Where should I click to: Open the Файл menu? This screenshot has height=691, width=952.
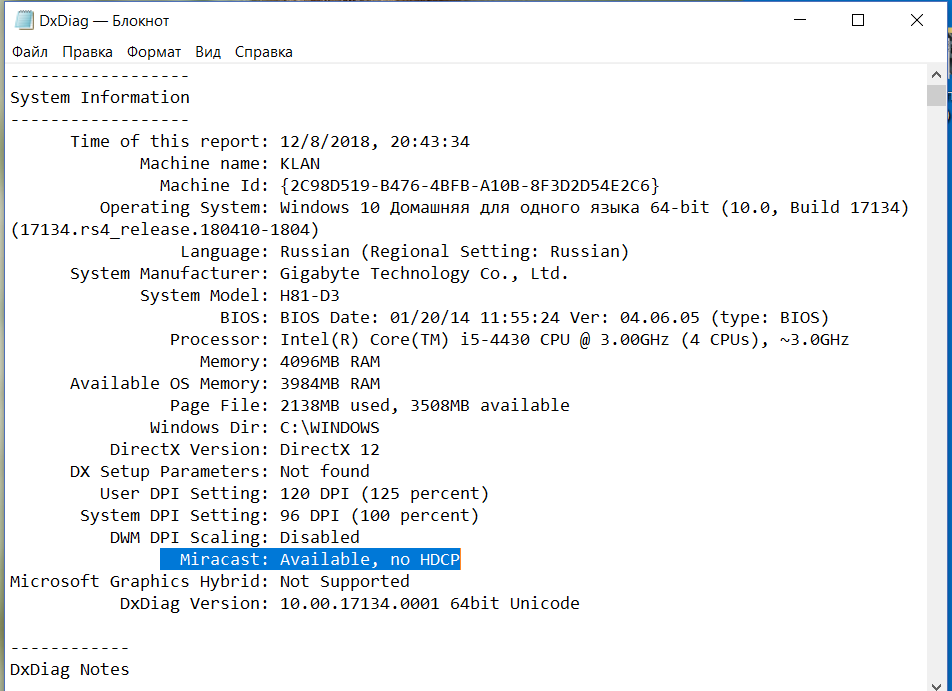(x=30, y=52)
